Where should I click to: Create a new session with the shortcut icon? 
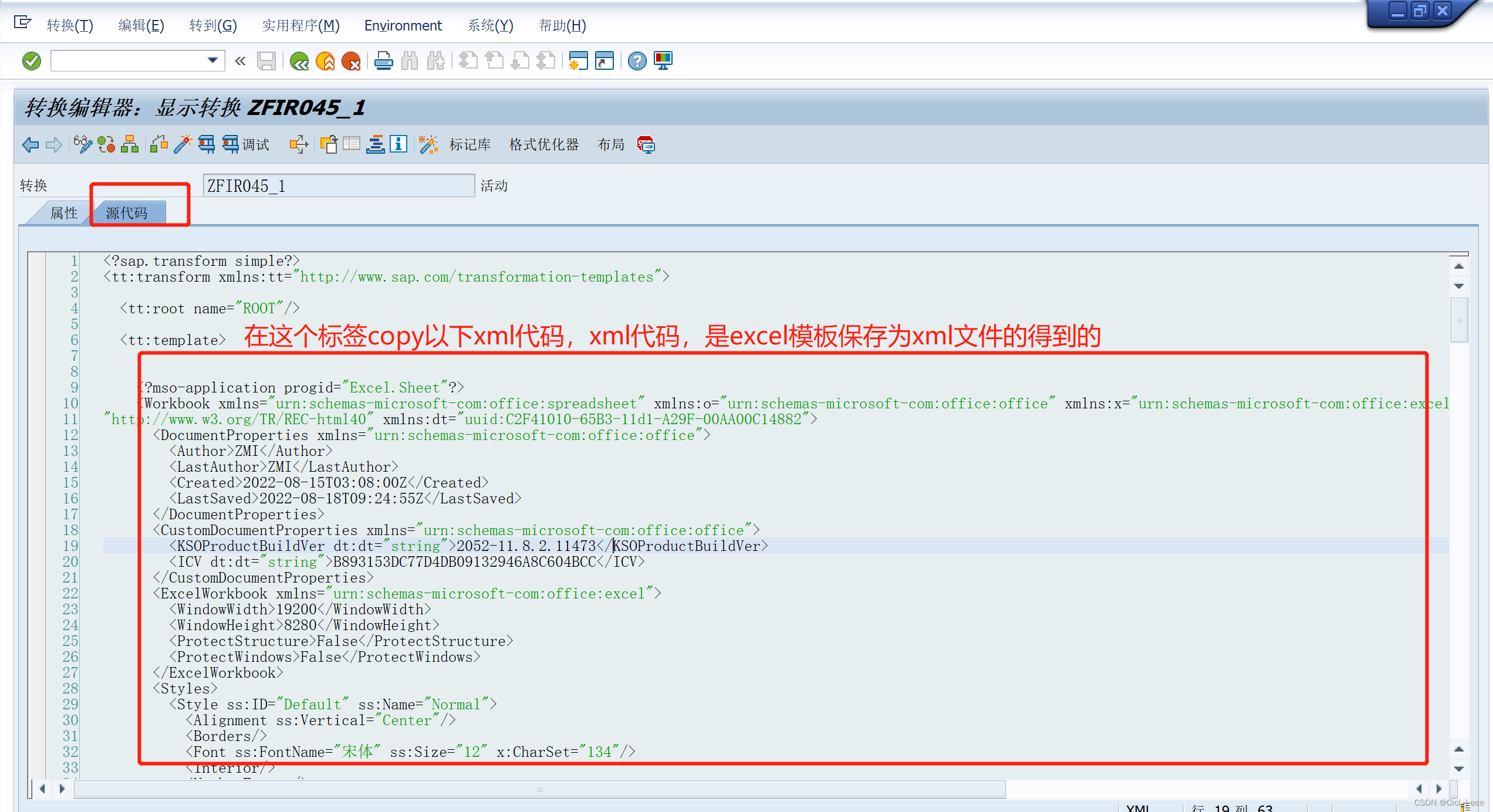click(x=579, y=60)
